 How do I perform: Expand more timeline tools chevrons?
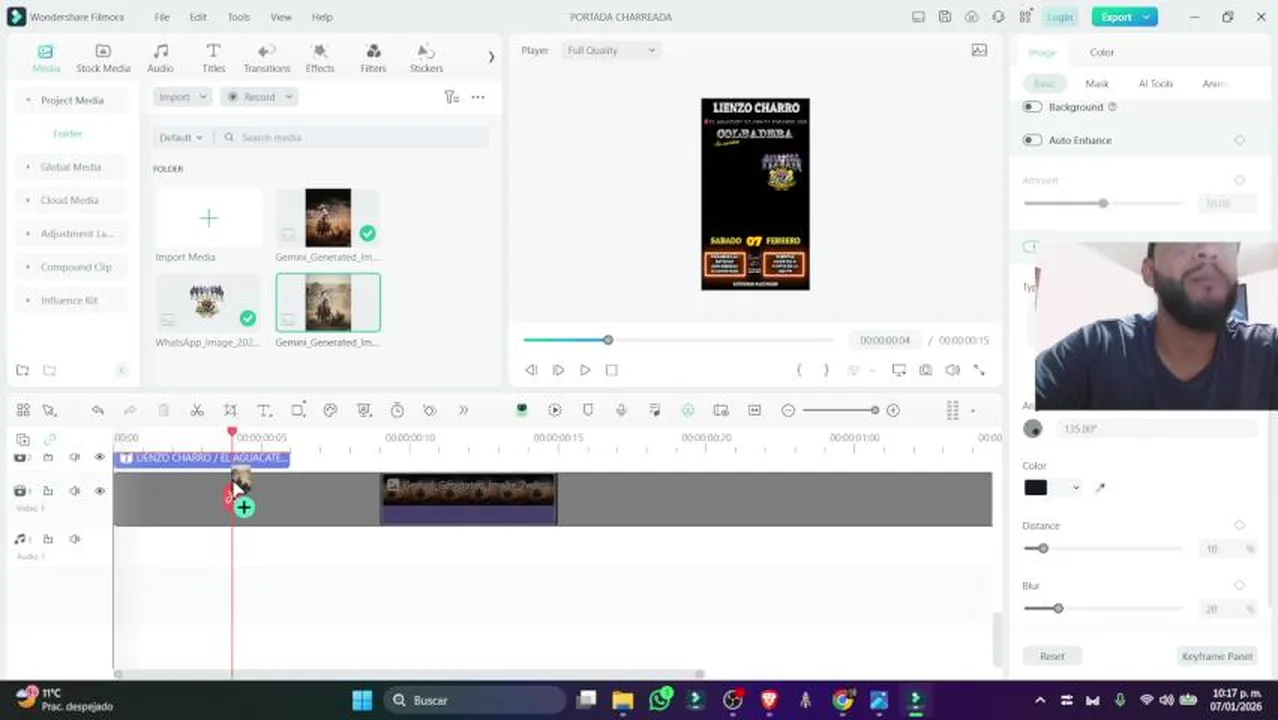pyautogui.click(x=463, y=410)
